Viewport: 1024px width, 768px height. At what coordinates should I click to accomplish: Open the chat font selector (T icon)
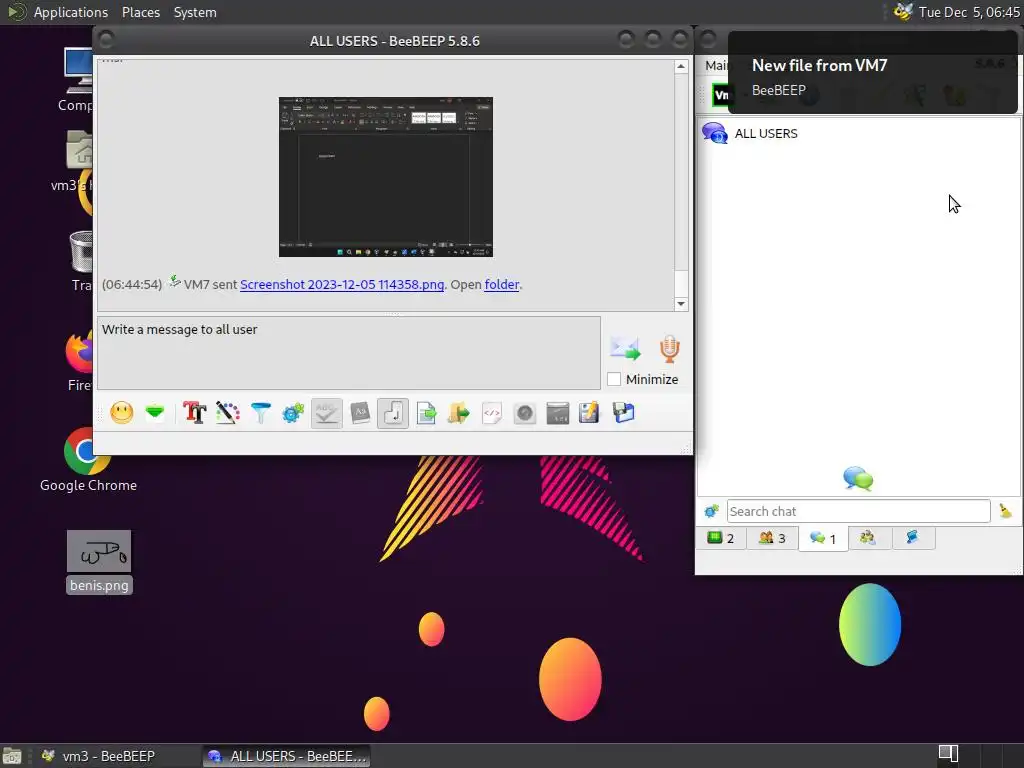click(x=195, y=413)
